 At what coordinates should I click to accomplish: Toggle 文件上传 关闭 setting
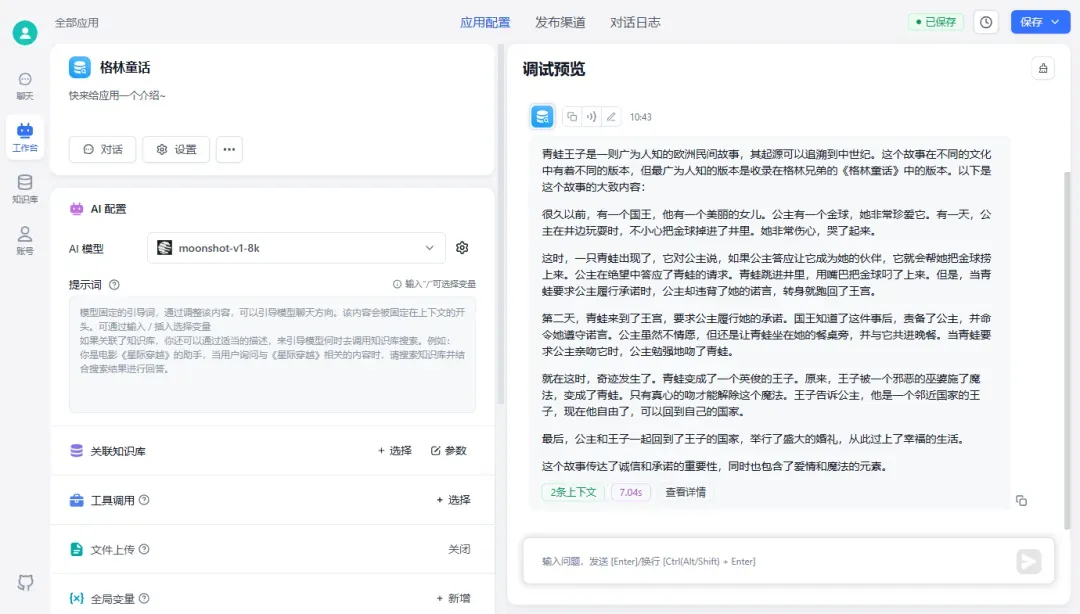[x=459, y=549]
